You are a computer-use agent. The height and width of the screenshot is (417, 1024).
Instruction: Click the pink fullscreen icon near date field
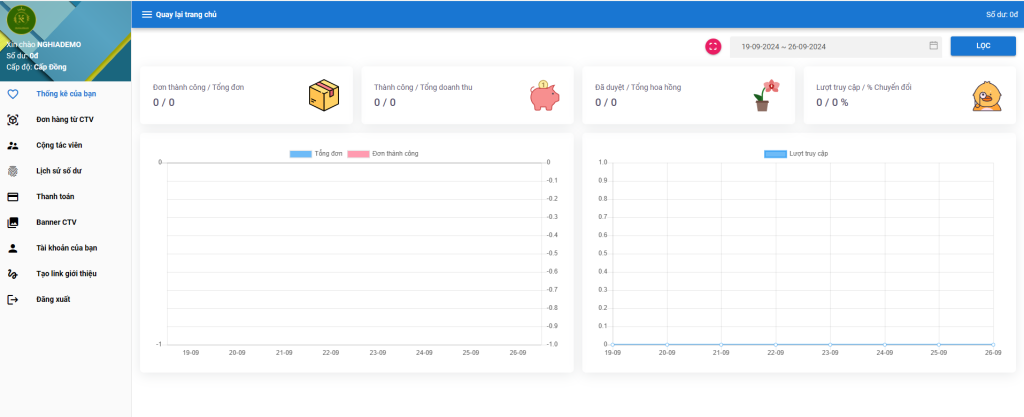pos(713,46)
